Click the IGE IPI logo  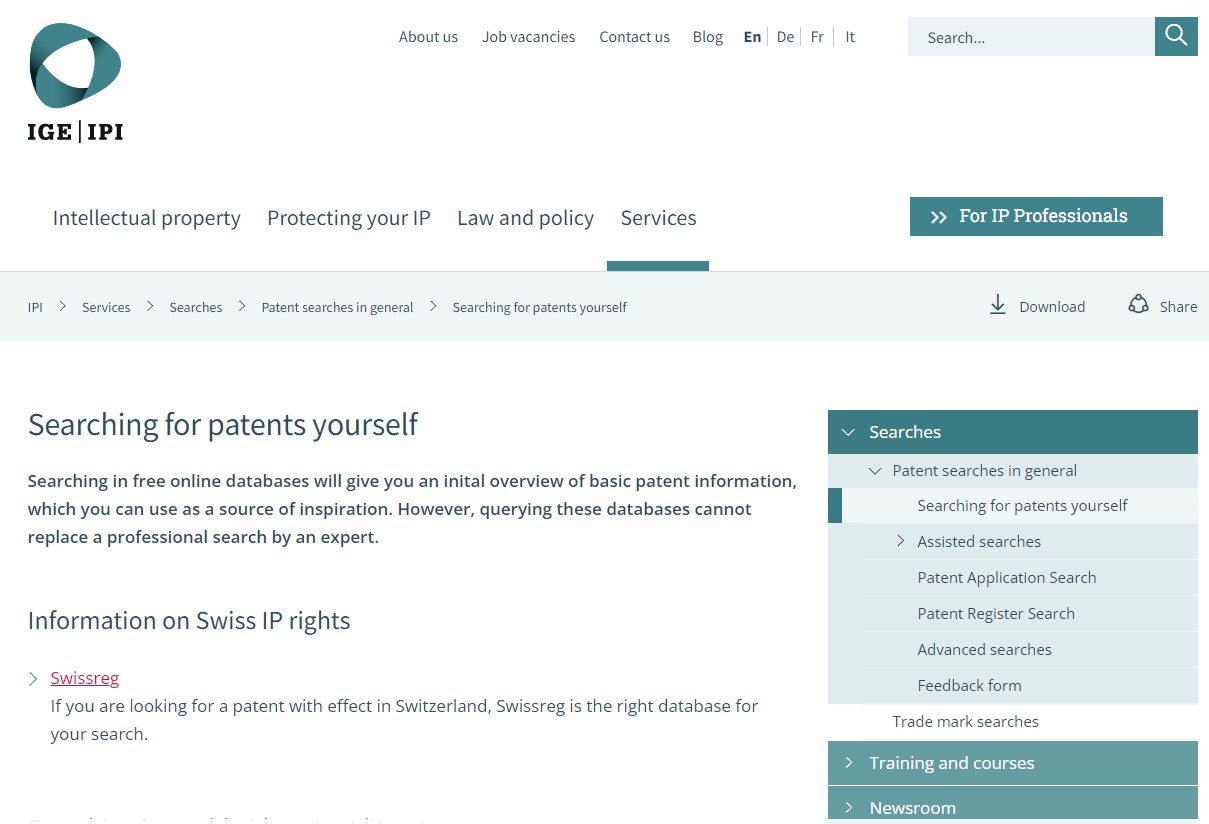75,82
